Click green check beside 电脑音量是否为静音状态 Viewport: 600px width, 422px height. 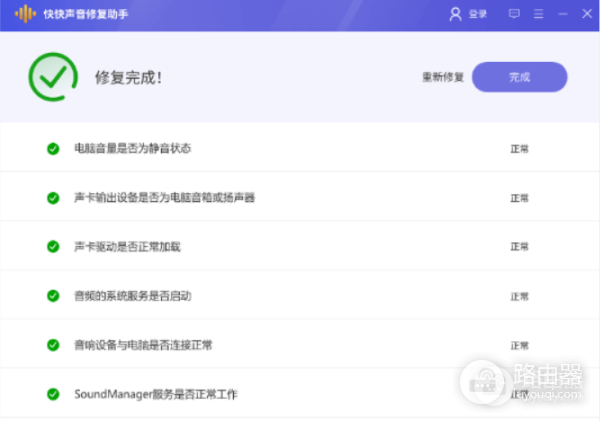pyautogui.click(x=53, y=149)
